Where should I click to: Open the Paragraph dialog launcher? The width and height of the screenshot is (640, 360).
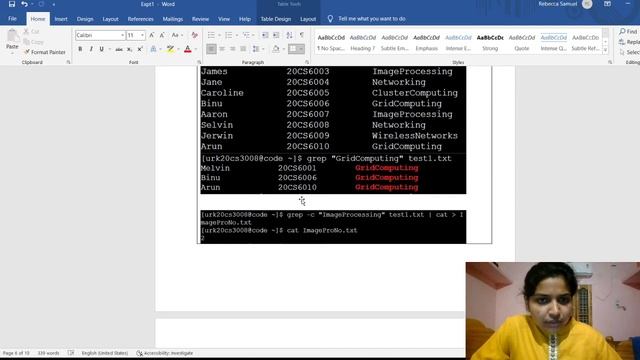pos(307,62)
